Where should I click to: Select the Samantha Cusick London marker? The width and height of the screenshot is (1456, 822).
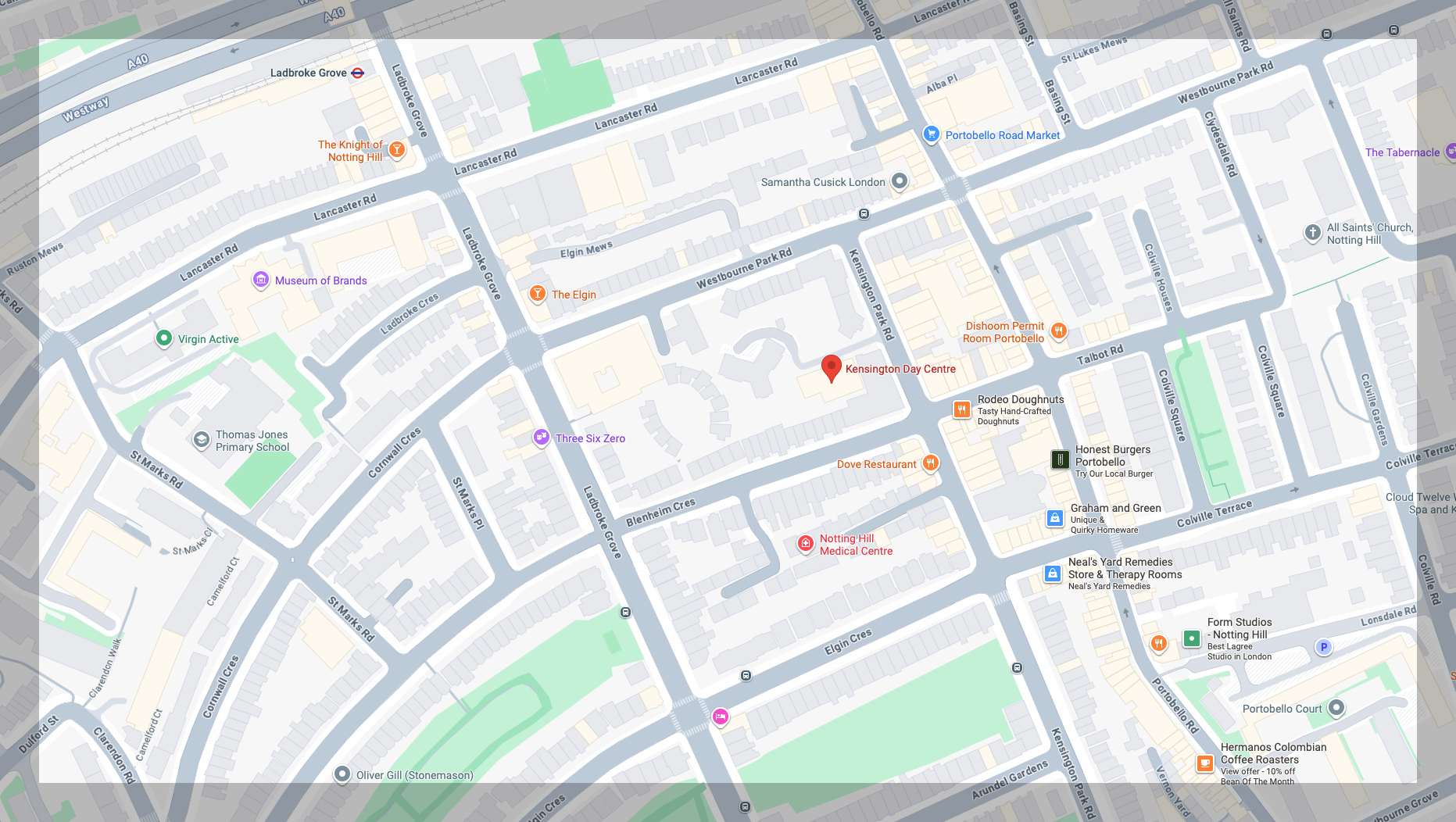coord(900,181)
